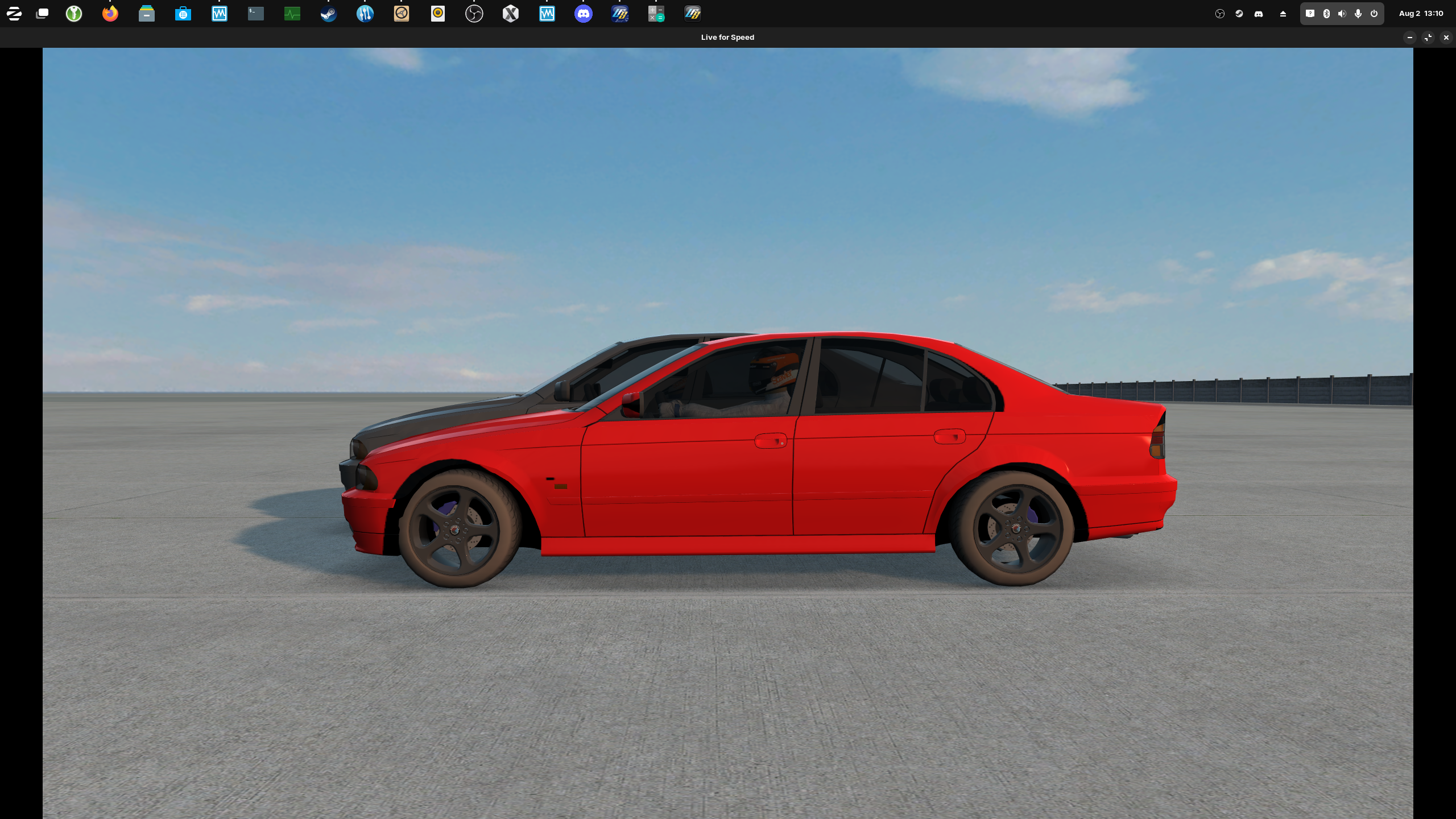Click the power icon in system tray
The image size is (1456, 819).
point(1374,14)
